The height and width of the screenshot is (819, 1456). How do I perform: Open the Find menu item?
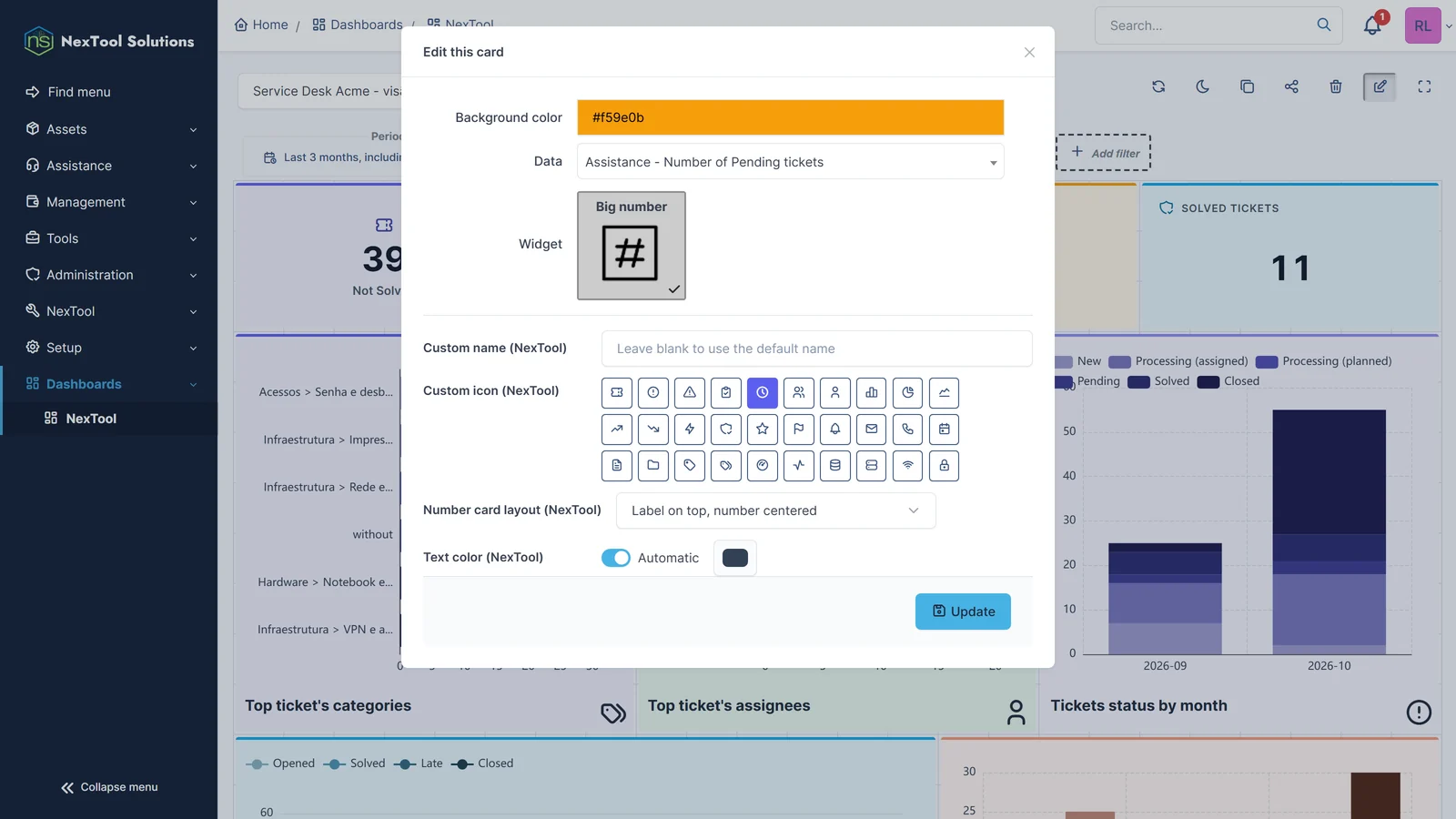[109, 92]
